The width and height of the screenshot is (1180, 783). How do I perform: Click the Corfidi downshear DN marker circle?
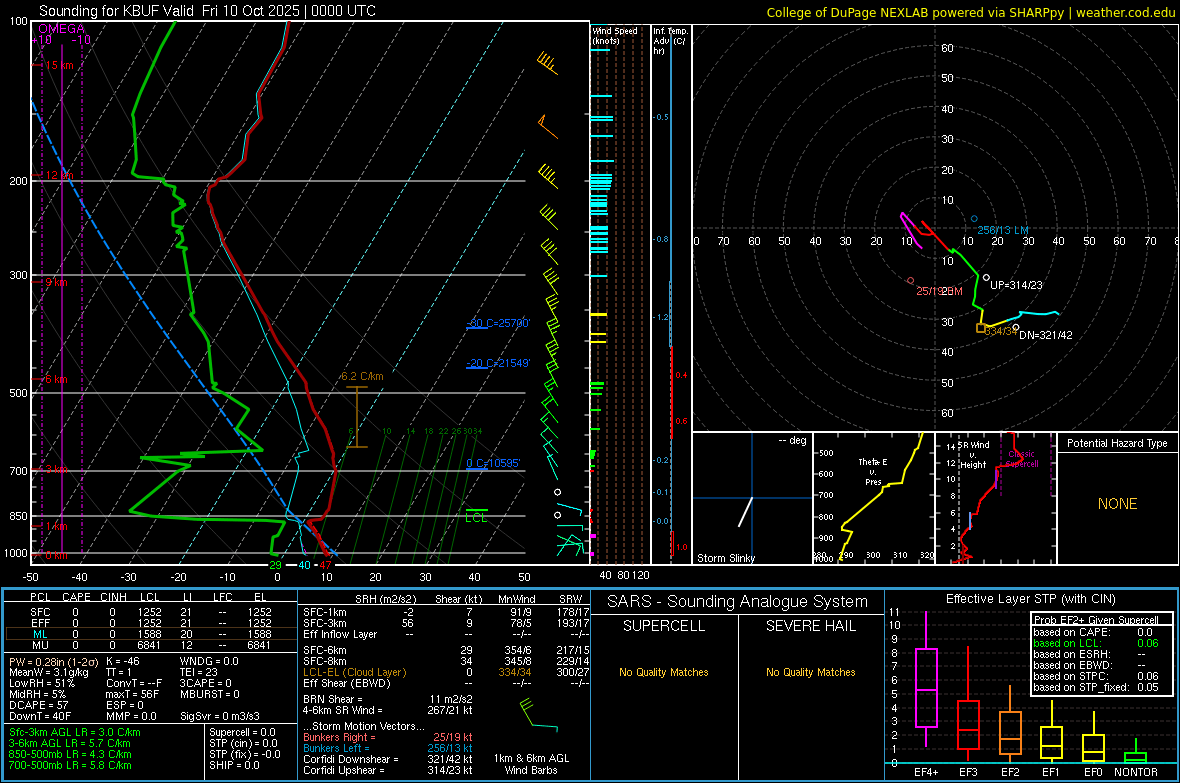(1016, 328)
